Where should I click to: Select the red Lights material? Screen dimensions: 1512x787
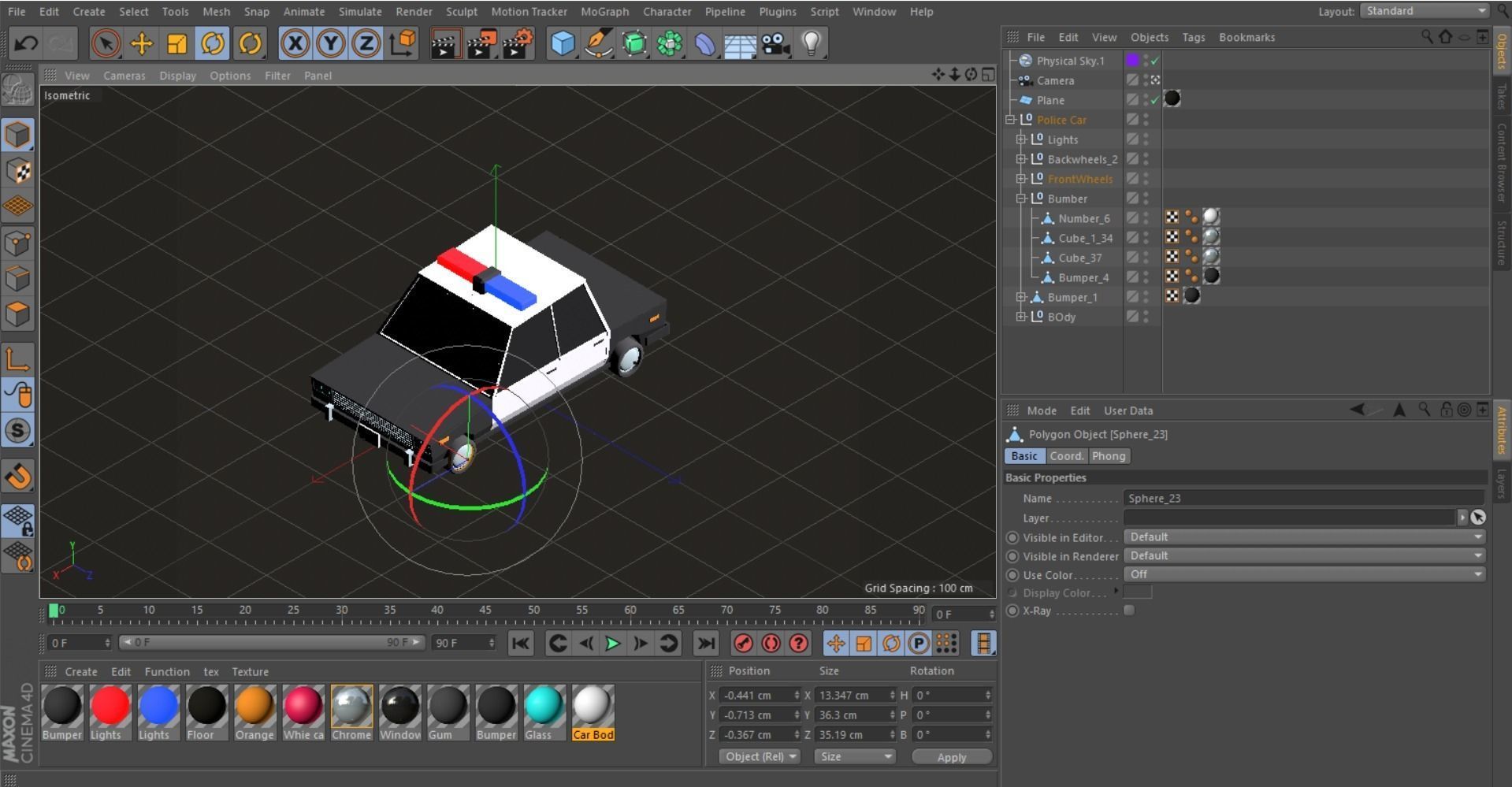click(x=110, y=713)
